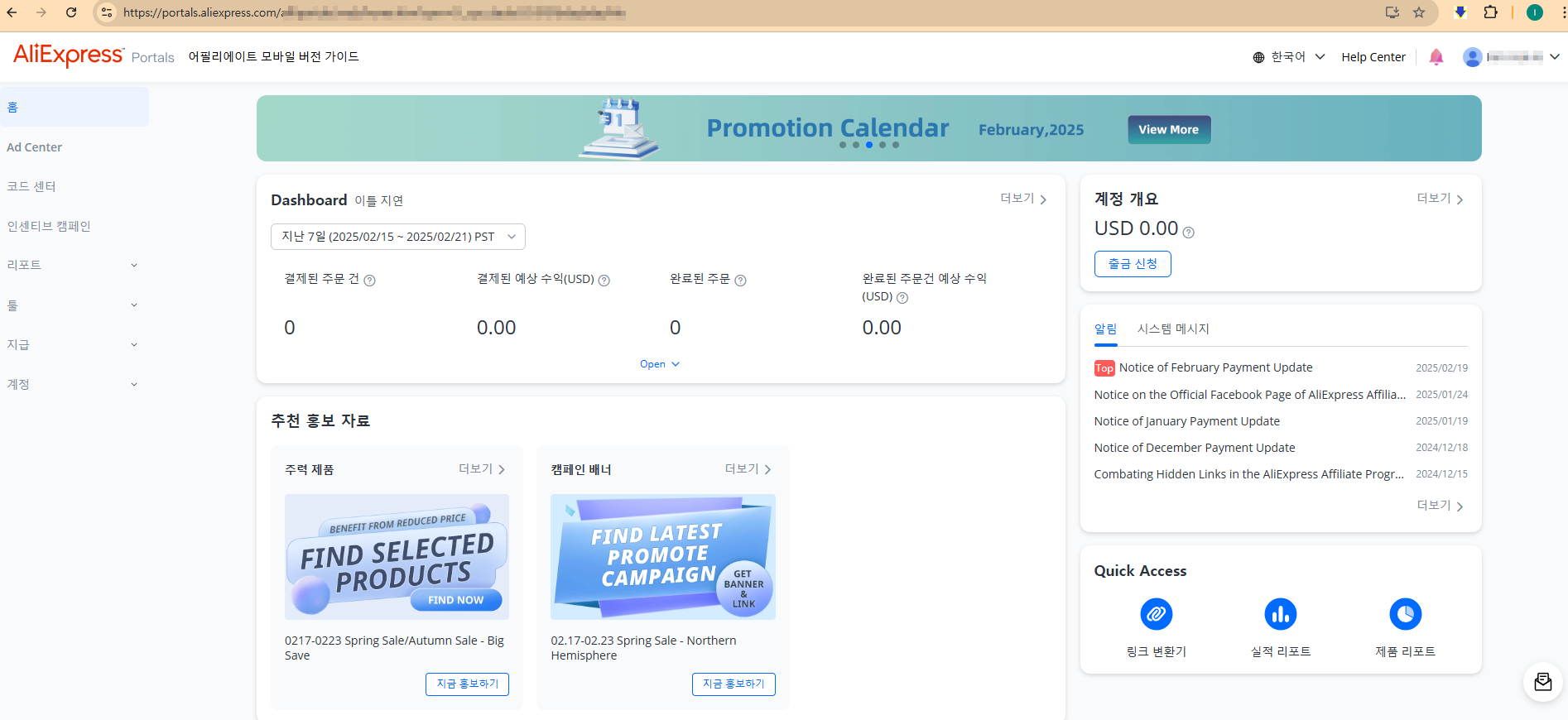This screenshot has height=720, width=1568.
Task: Click 지금 홍보하기 under 캠페인 배너
Action: pos(733,684)
